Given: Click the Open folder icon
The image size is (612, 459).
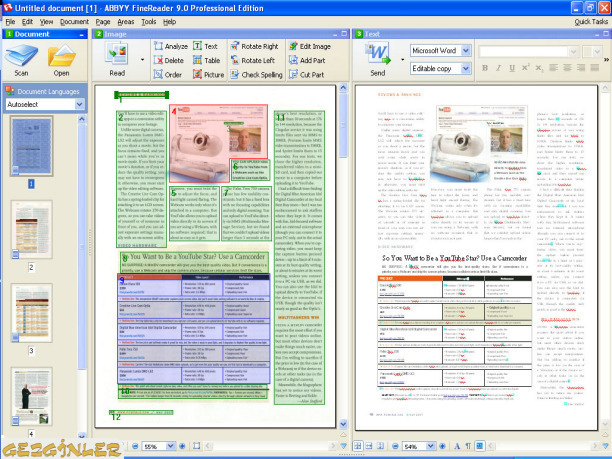Looking at the screenshot, I should 62,56.
